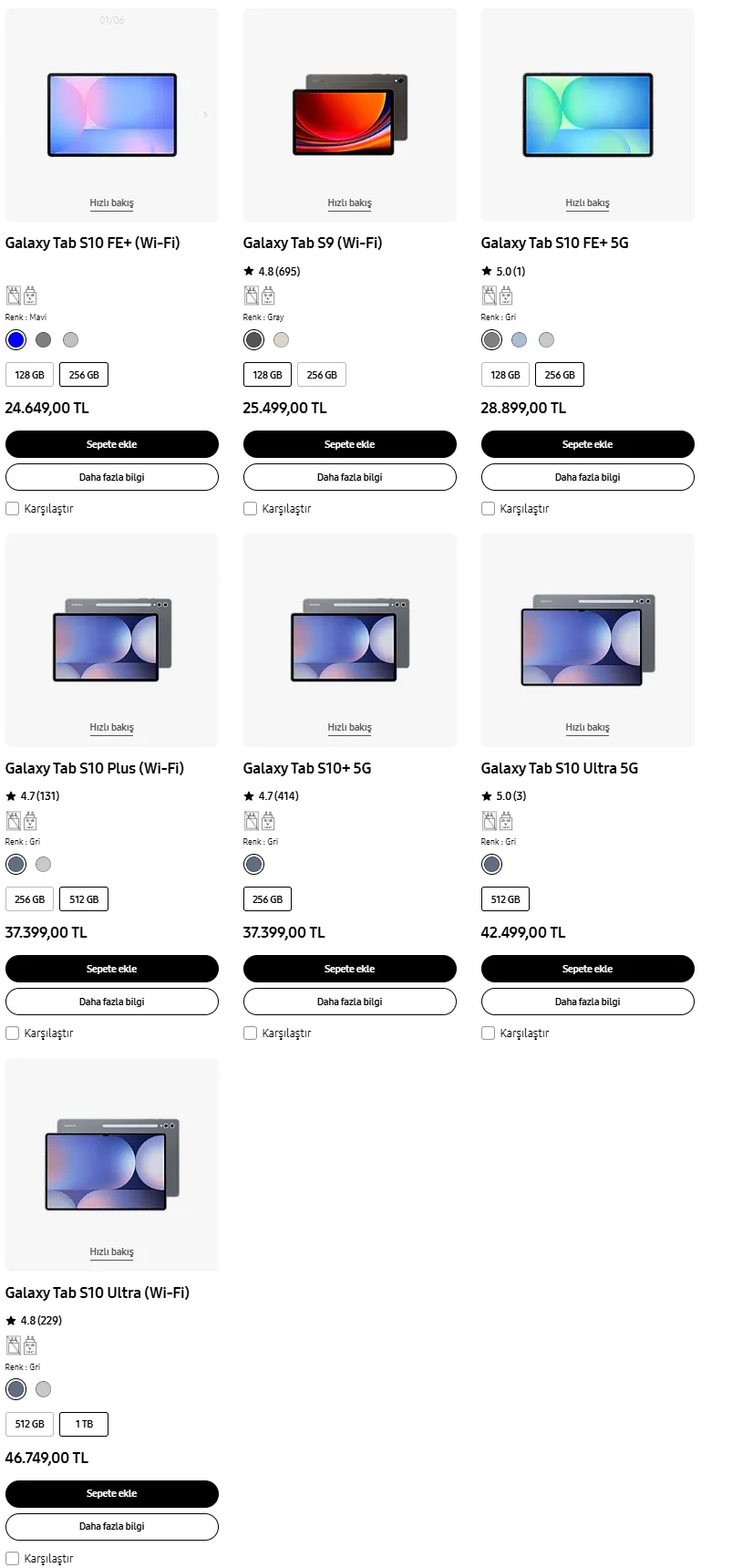Open quick view for Galaxy Tab S10 Ultra 5G
The width and height of the screenshot is (732, 1568).
[587, 727]
